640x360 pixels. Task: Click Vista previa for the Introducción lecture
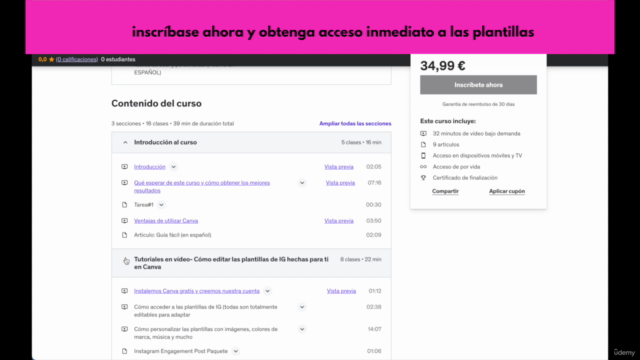point(339,167)
